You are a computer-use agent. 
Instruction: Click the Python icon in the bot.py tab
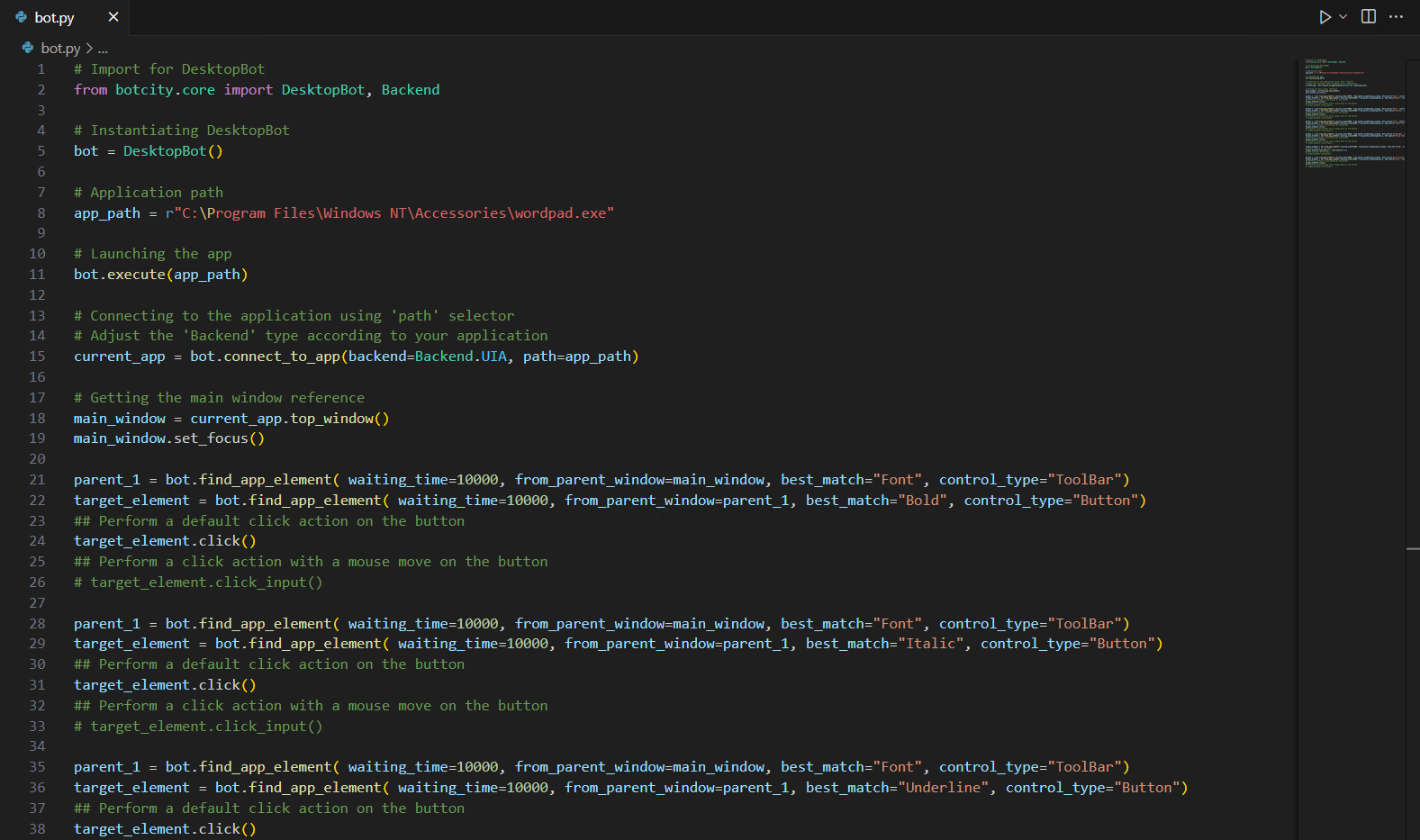(22, 17)
